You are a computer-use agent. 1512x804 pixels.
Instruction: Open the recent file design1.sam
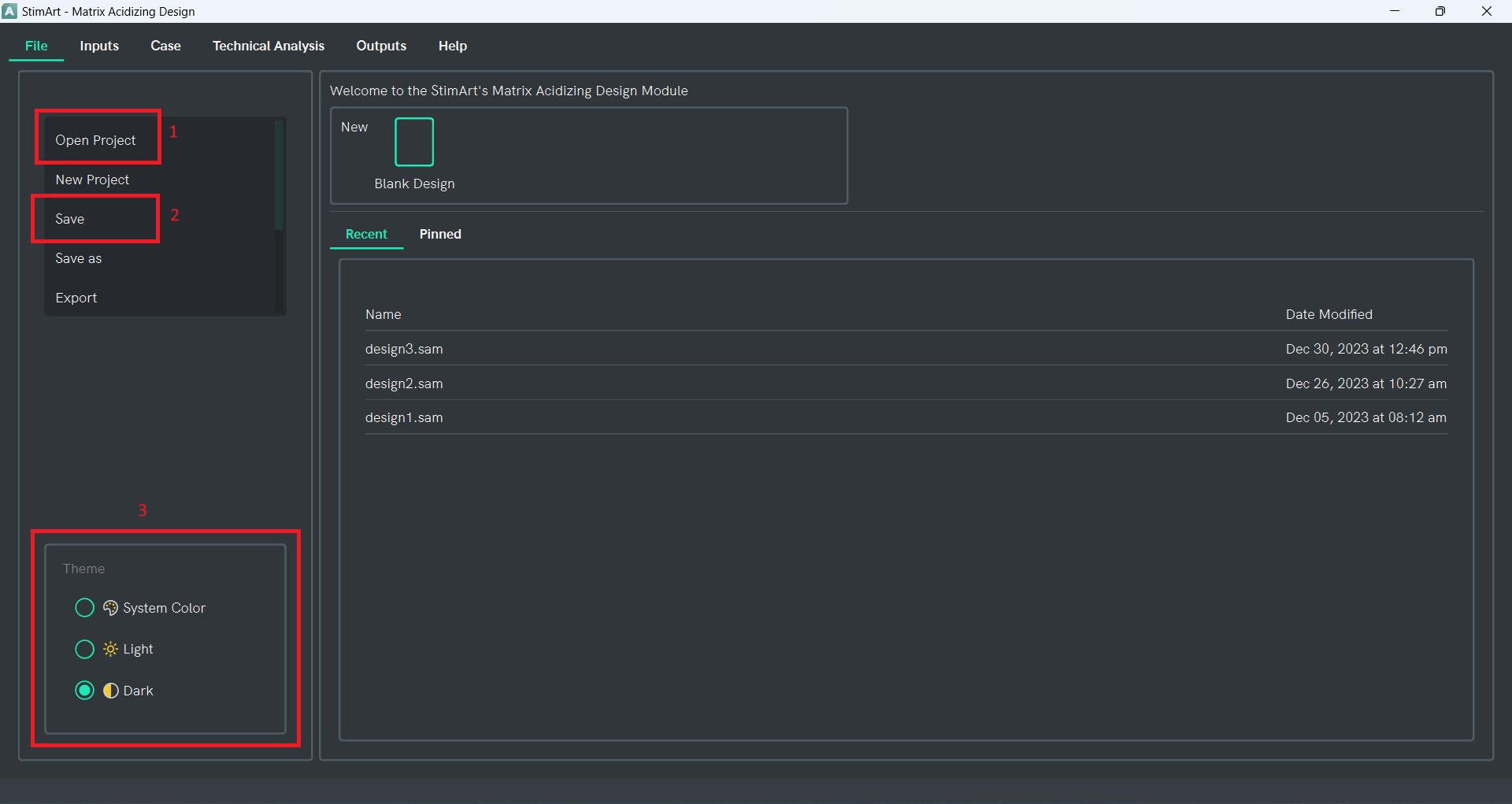pos(404,417)
